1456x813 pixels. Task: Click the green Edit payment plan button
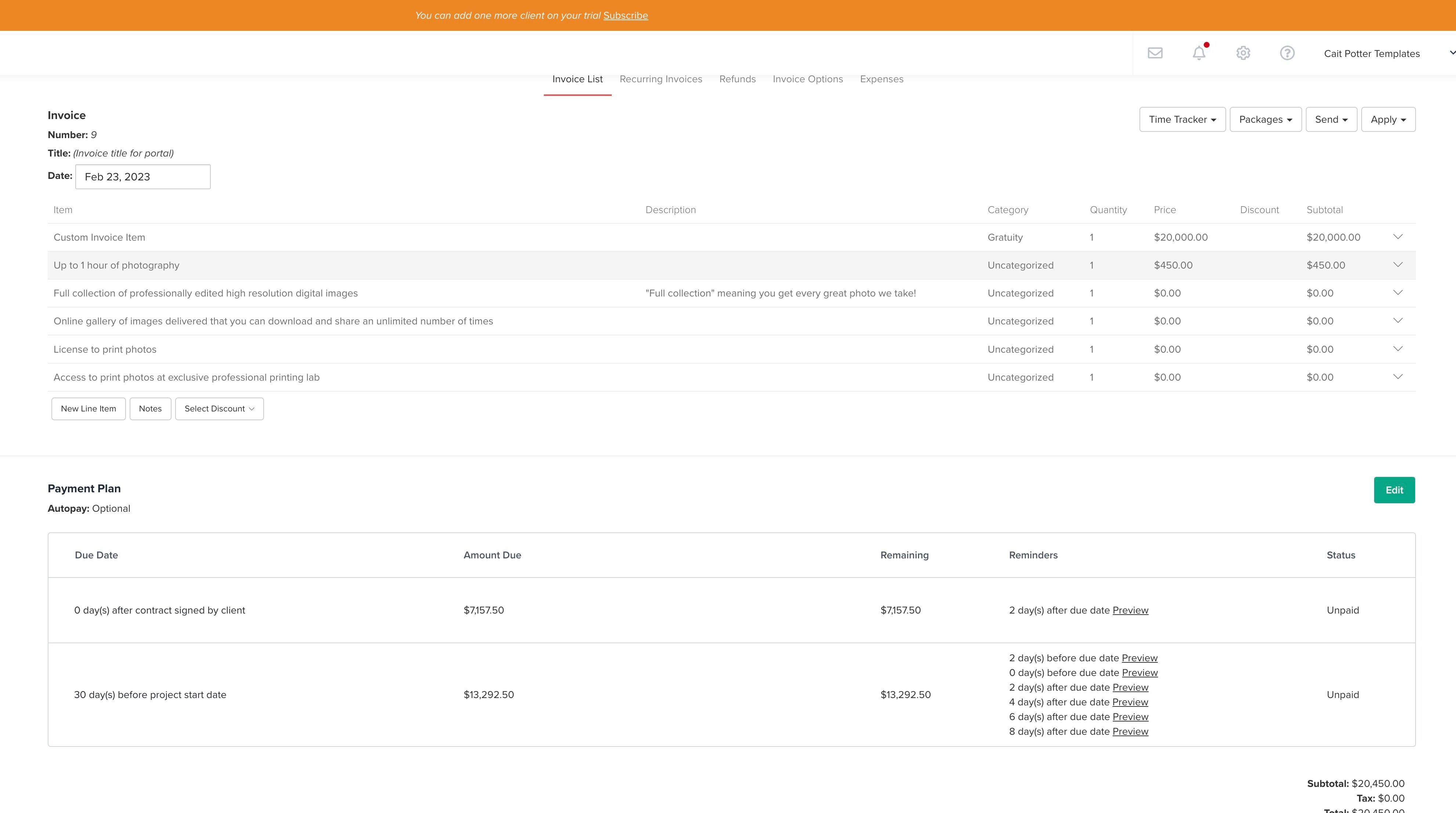click(1394, 490)
